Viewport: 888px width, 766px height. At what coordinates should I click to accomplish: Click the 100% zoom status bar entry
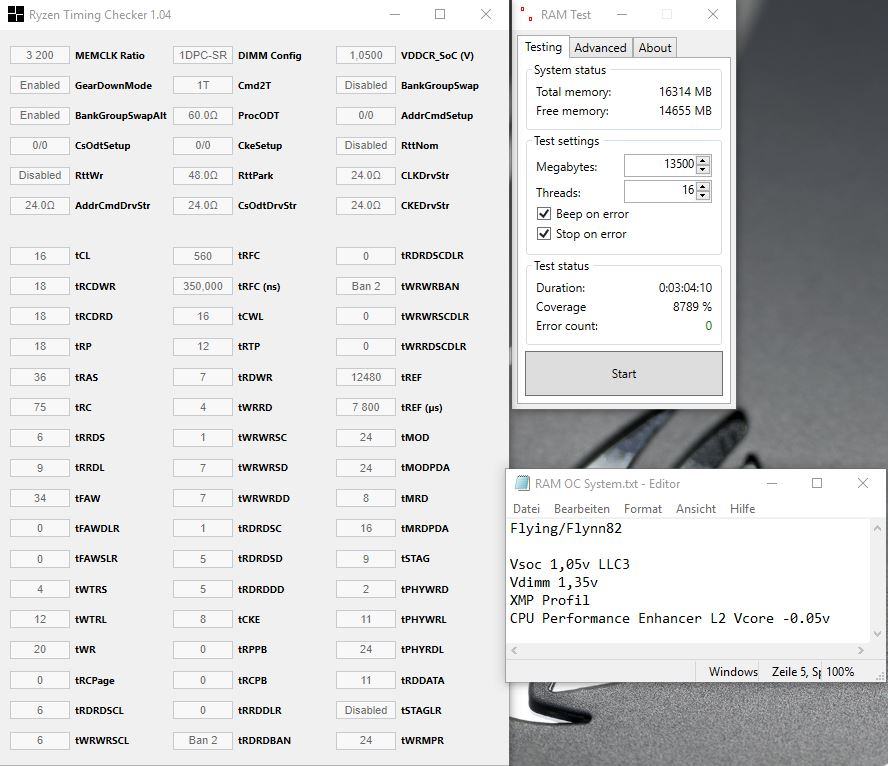(x=840, y=671)
